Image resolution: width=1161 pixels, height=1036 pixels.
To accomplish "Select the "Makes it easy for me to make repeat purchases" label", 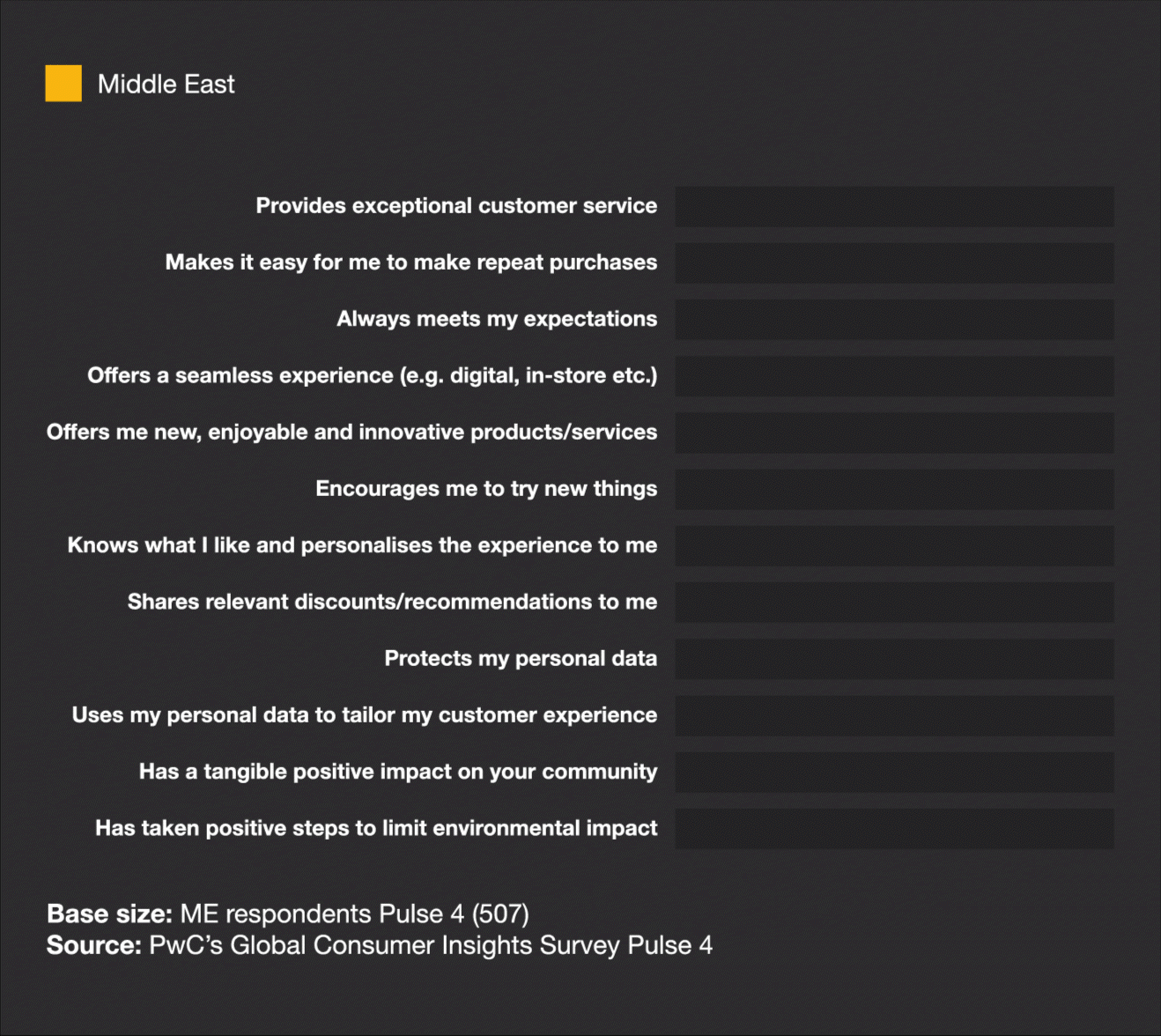I will click(x=411, y=263).
